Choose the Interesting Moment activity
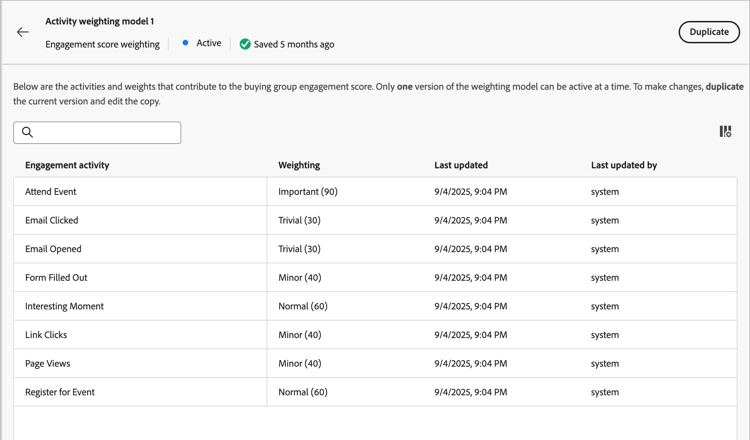The image size is (750, 440). [x=64, y=306]
